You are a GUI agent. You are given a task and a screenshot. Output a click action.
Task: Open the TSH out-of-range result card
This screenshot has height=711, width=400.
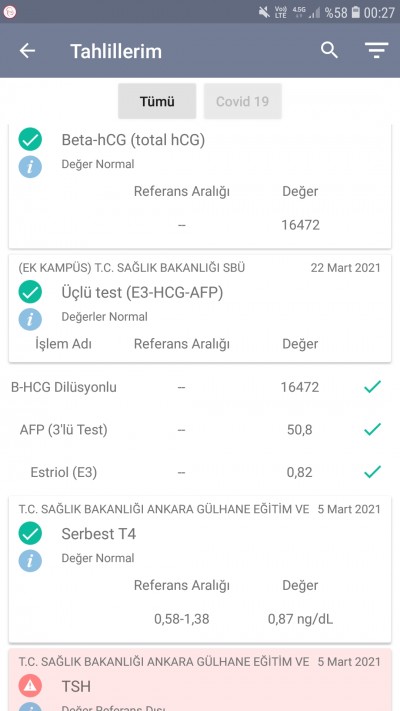200,680
